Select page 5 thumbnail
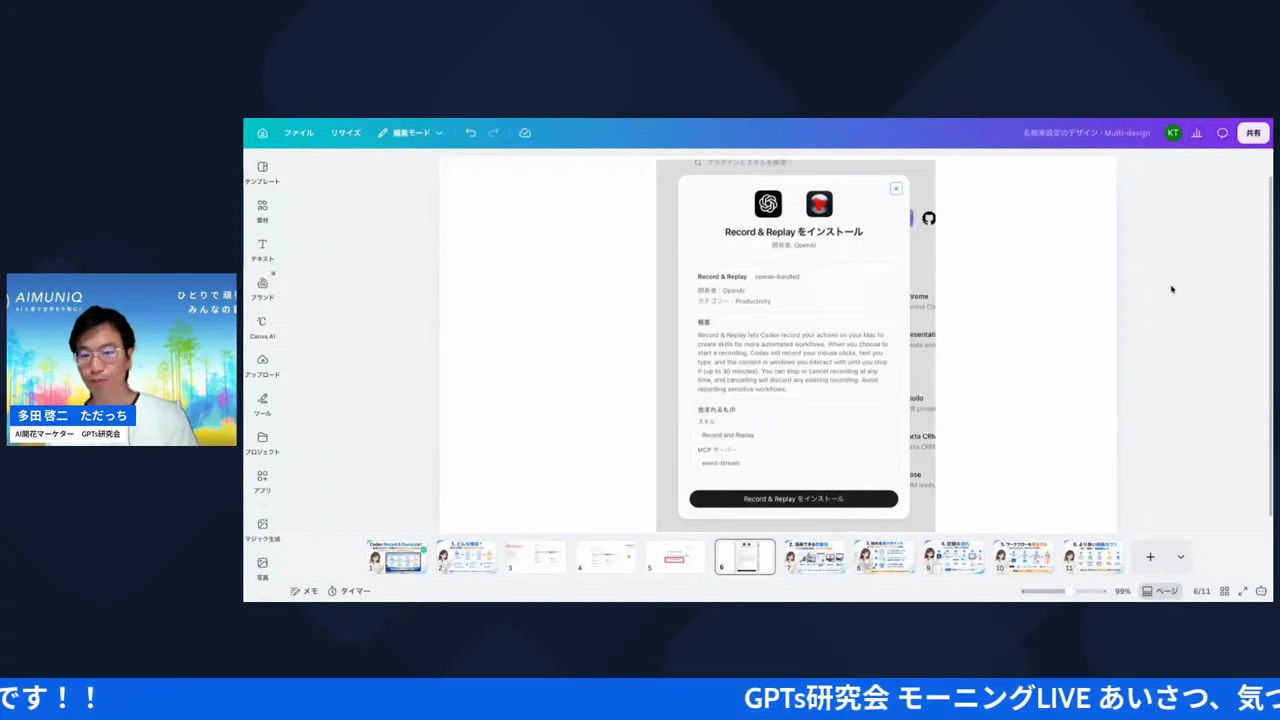Viewport: 1280px width, 720px height. click(675, 557)
